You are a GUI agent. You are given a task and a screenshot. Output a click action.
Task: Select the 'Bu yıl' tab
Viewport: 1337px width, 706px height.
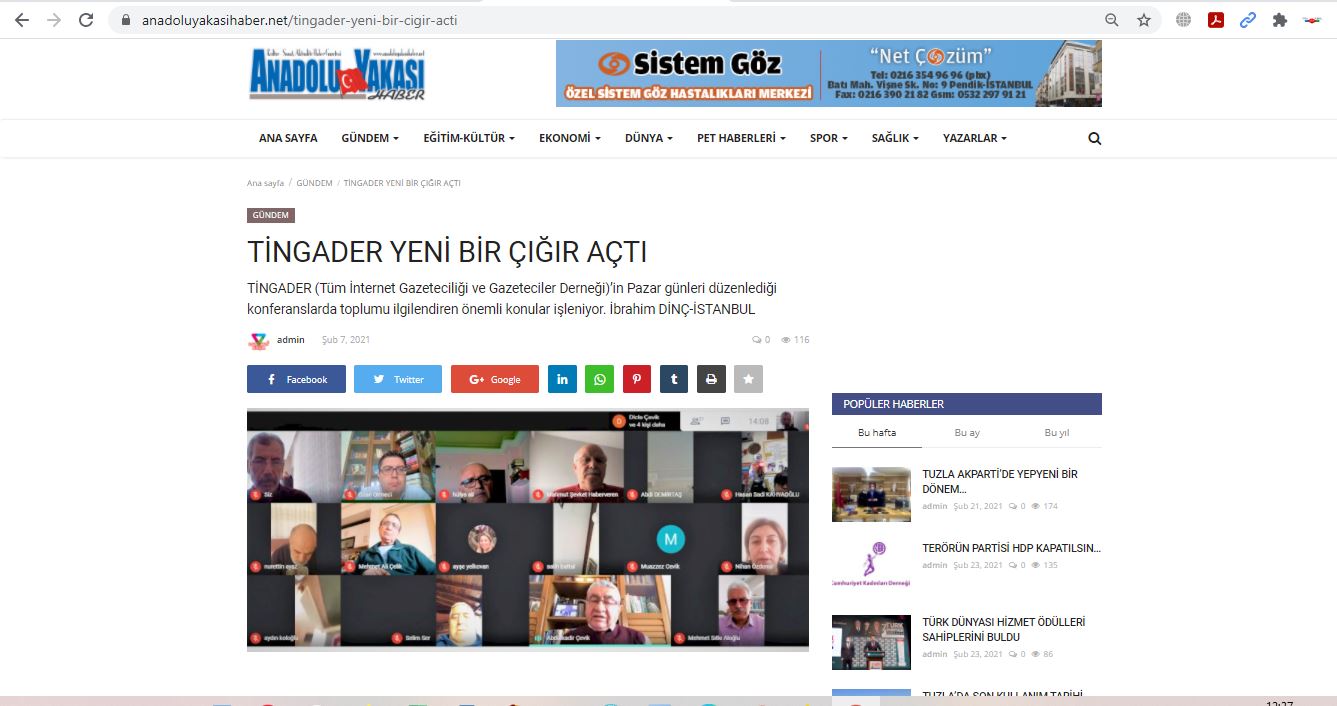pos(1057,433)
